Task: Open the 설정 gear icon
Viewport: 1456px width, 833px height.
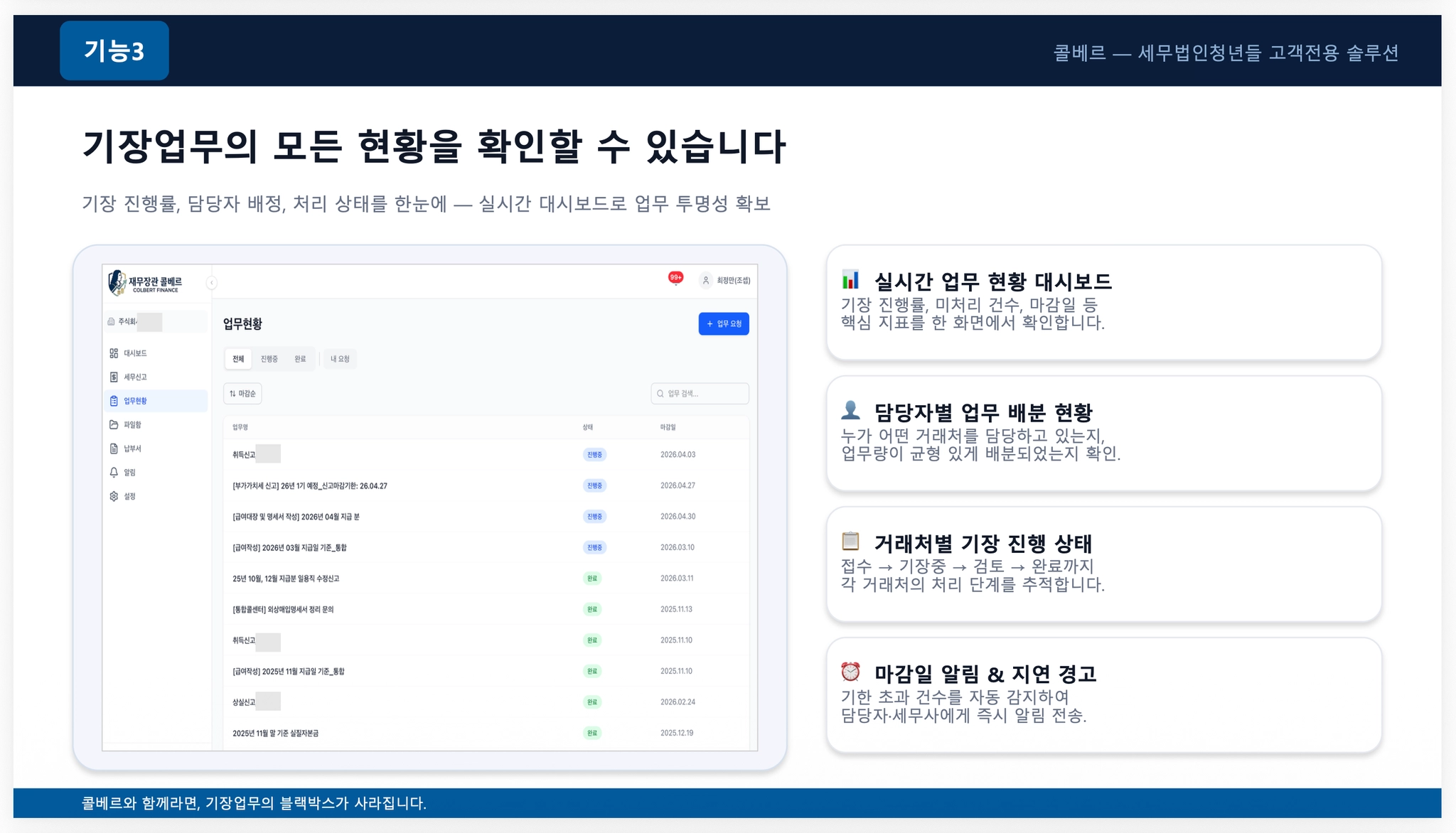Action: 114,496
